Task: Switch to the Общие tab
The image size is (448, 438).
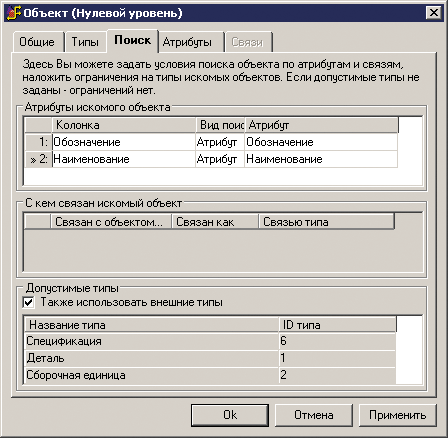Action: click(x=37, y=42)
